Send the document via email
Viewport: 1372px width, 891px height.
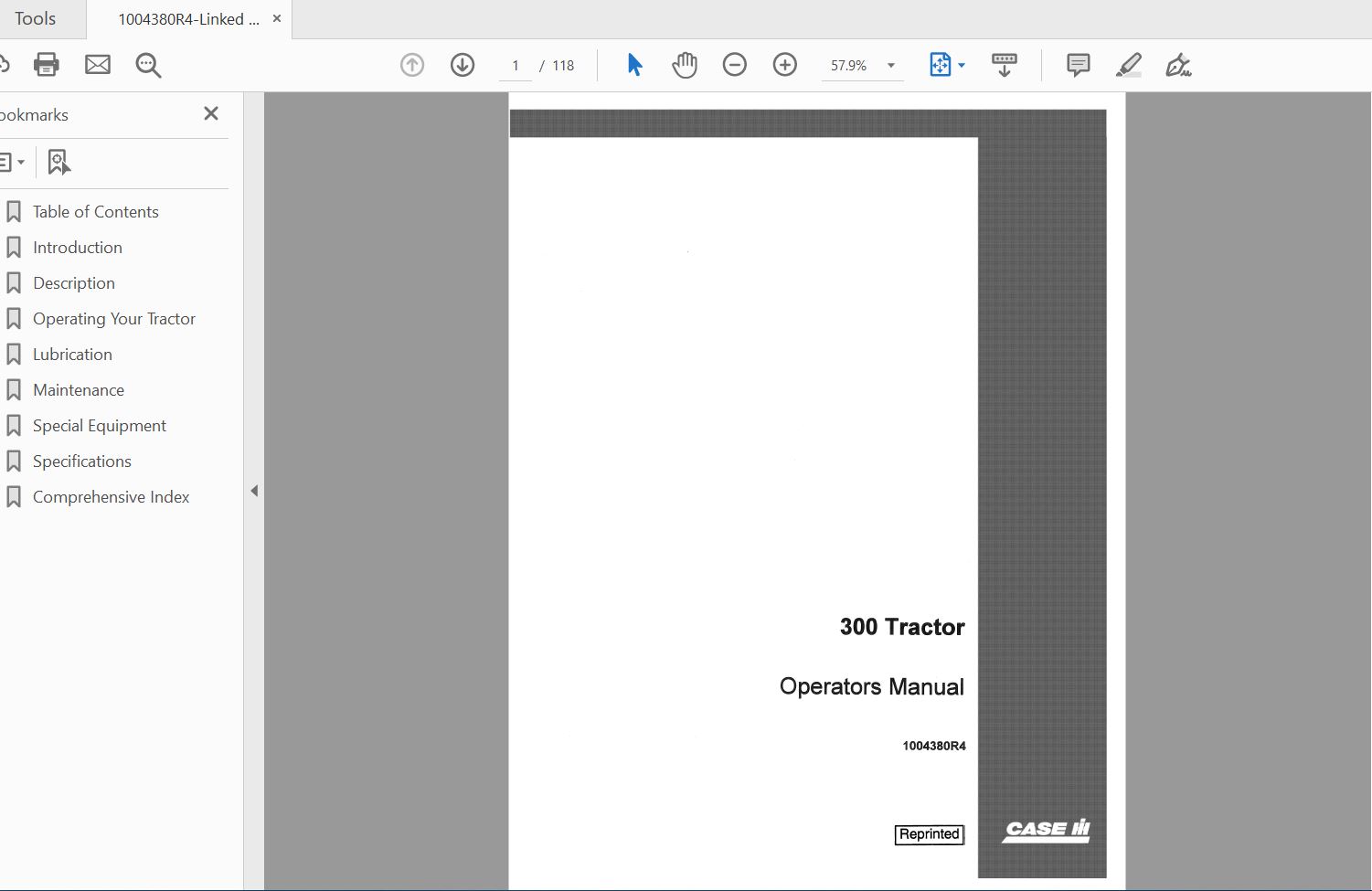[x=98, y=64]
